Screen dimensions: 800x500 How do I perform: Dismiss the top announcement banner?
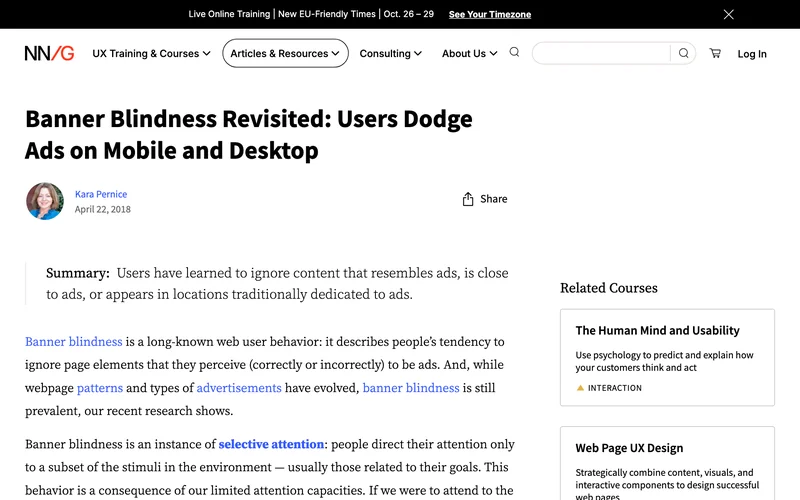[x=729, y=14]
